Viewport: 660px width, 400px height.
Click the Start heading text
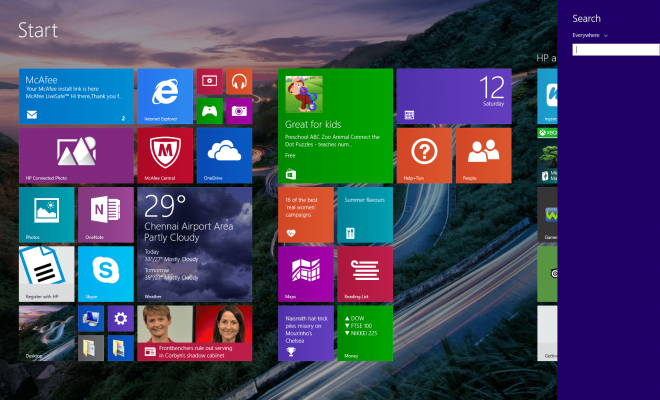pyautogui.click(x=38, y=30)
